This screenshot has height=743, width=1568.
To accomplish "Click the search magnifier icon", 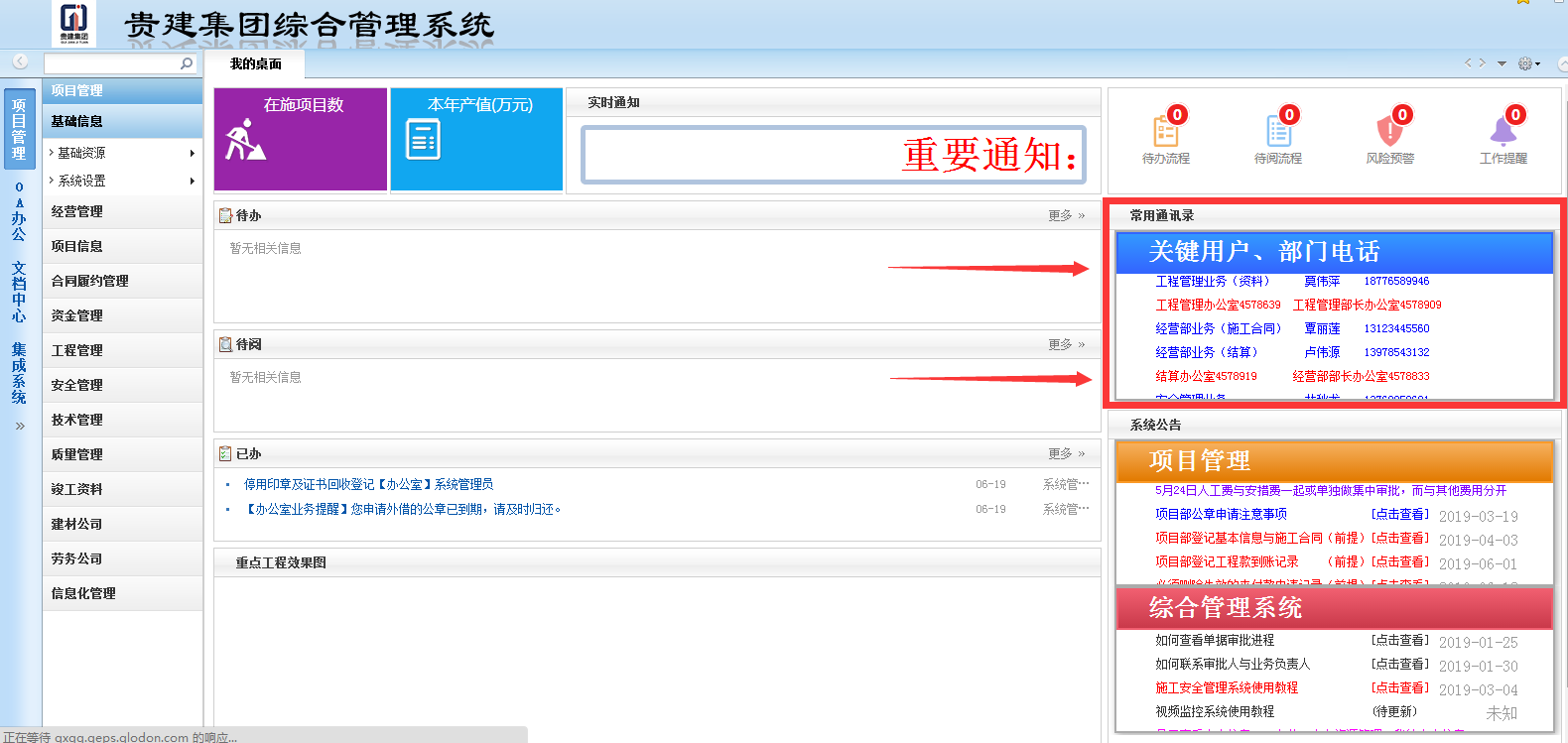I will click(187, 63).
